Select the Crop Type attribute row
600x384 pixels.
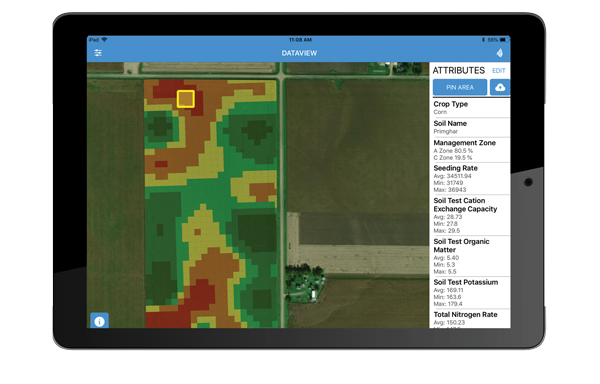point(471,107)
